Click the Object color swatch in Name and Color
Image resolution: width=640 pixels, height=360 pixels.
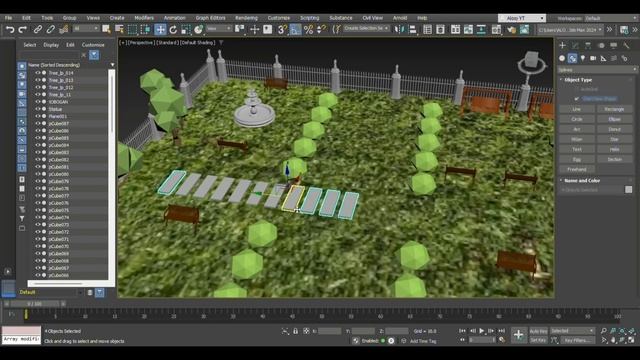629,189
